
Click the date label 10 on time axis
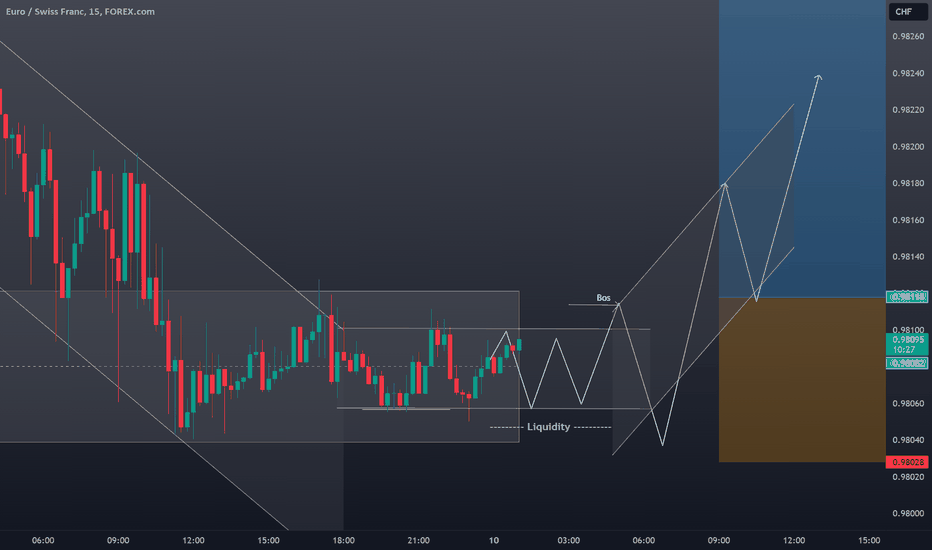click(493, 540)
